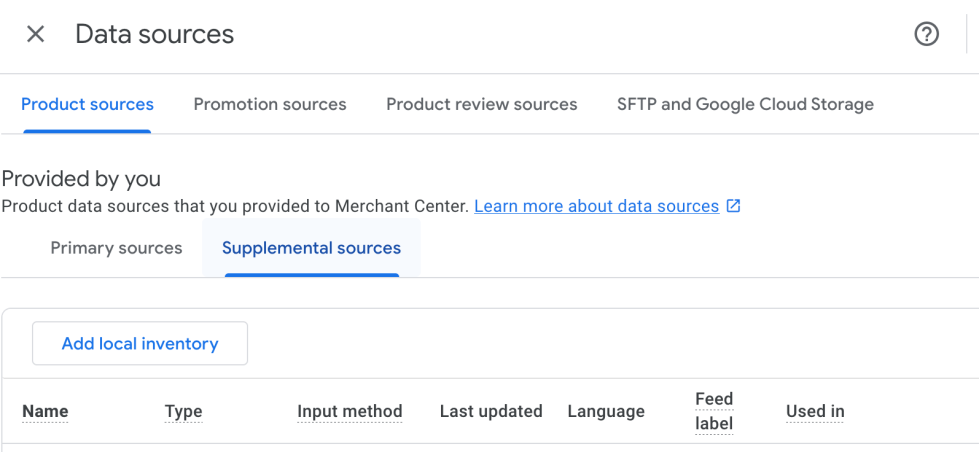This screenshot has height=452, width=979.
Task: Click the Provided by you section heading
Action: coord(81,179)
